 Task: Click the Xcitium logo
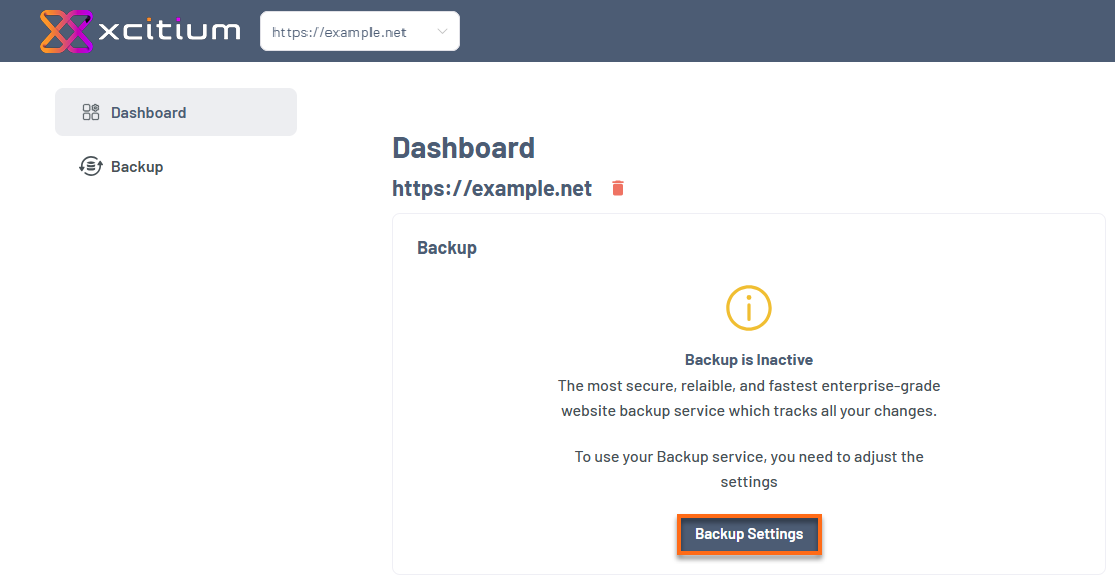[x=140, y=31]
